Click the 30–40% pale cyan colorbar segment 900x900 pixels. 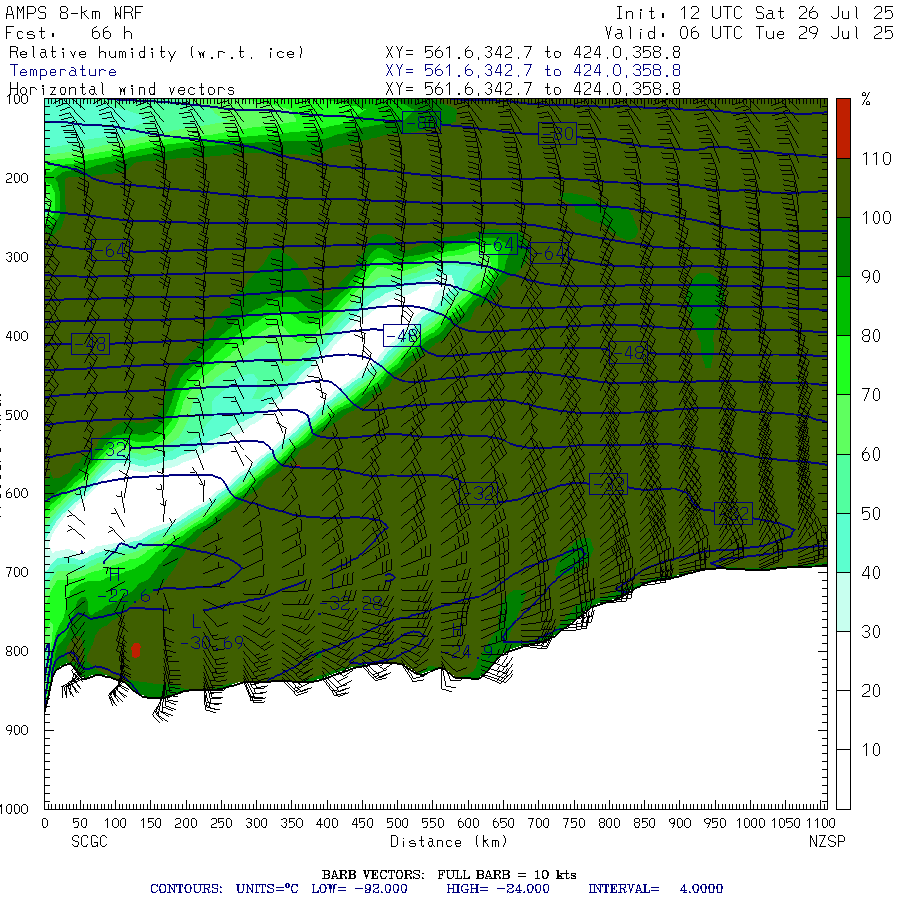pyautogui.click(x=843, y=602)
